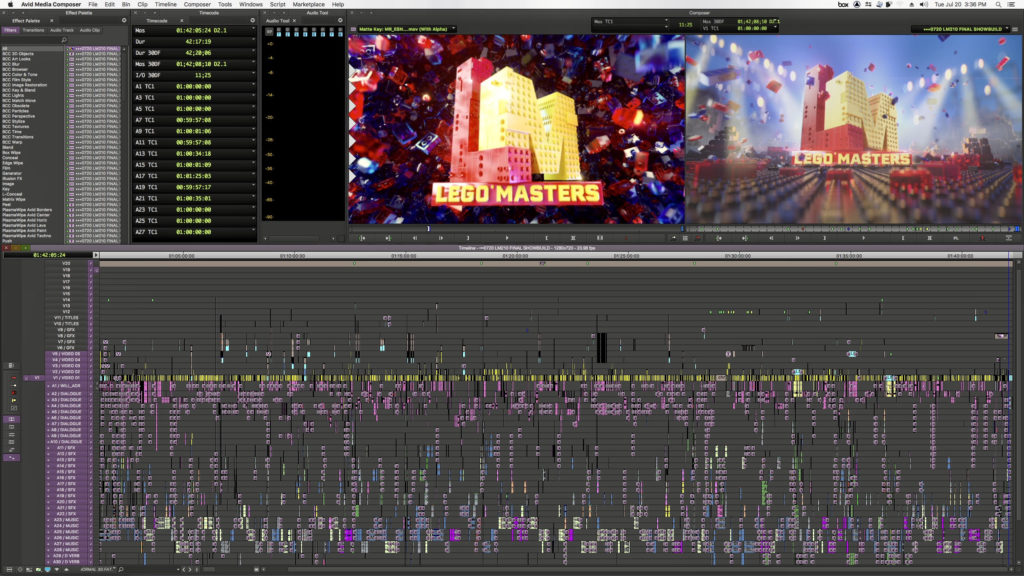Select the V1 / VIDEO 01 track selector

[x=68, y=377]
